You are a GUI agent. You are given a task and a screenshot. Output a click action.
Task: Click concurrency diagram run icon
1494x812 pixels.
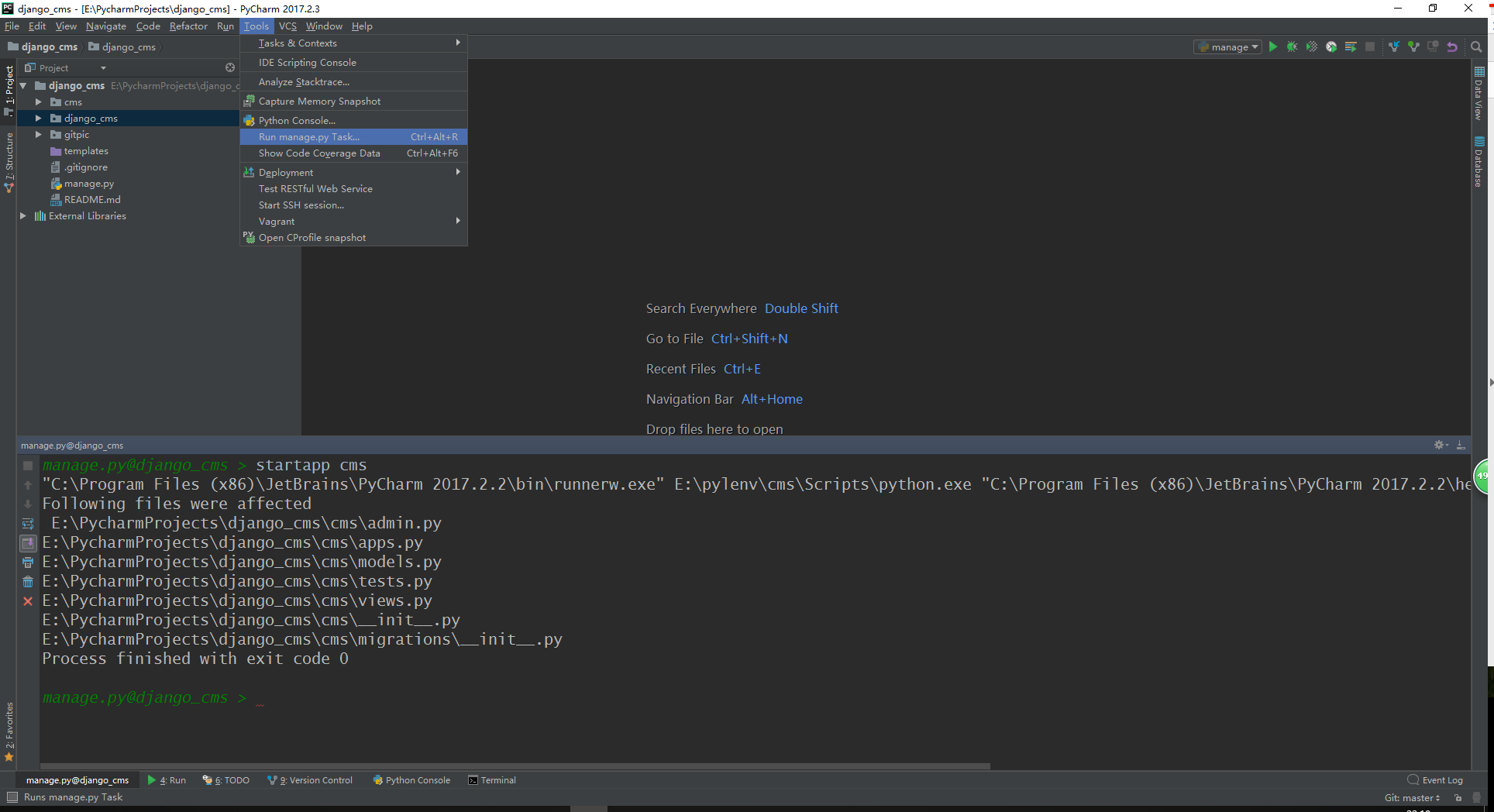pyautogui.click(x=1351, y=47)
